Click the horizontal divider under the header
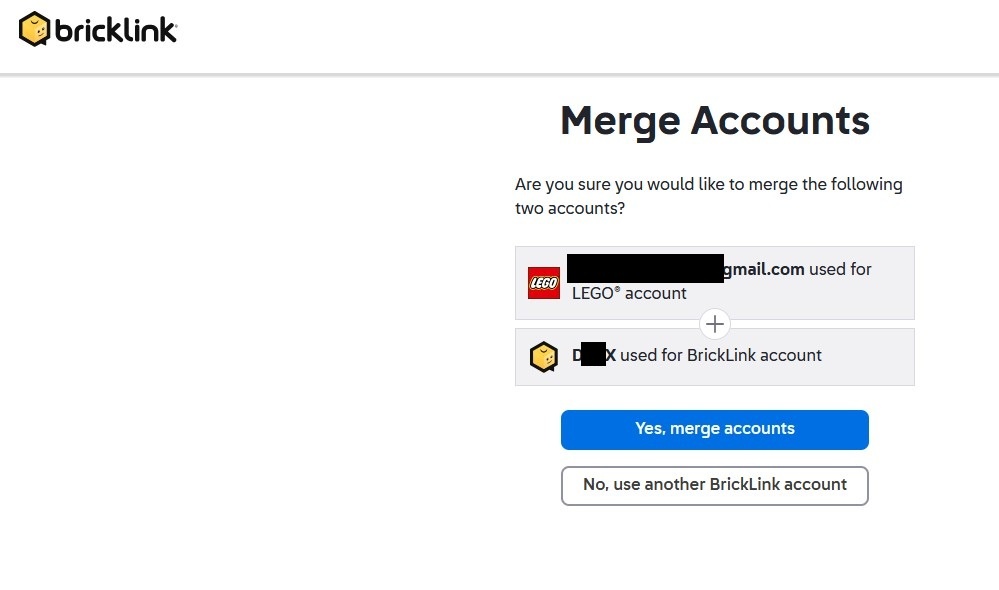This screenshot has width=999, height=590. (499, 75)
